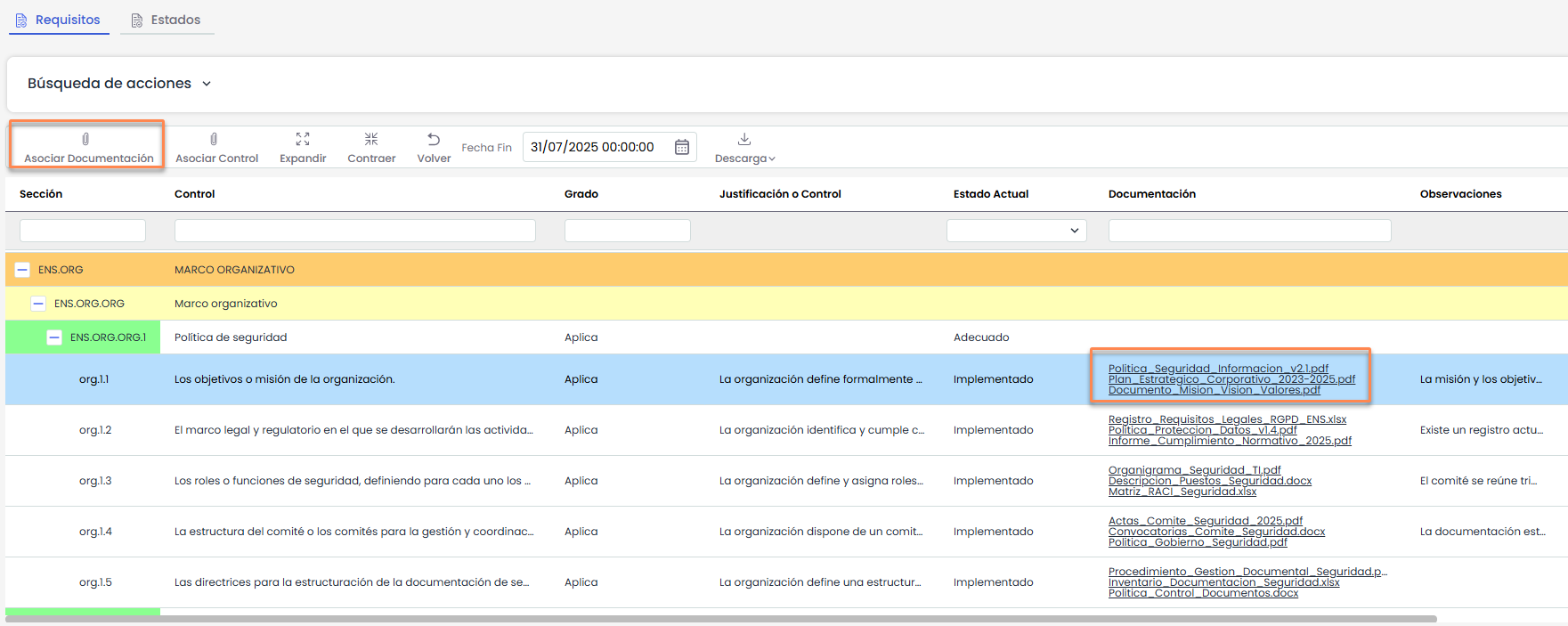Collapse the ENS.ORG.ORG tree node

[x=38, y=304]
